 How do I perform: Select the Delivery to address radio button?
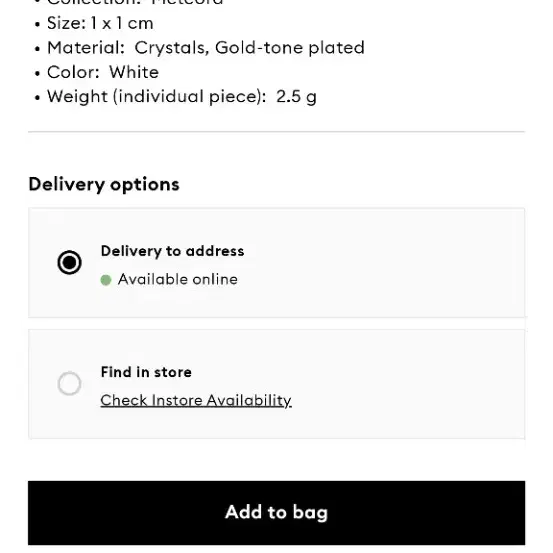(x=69, y=262)
